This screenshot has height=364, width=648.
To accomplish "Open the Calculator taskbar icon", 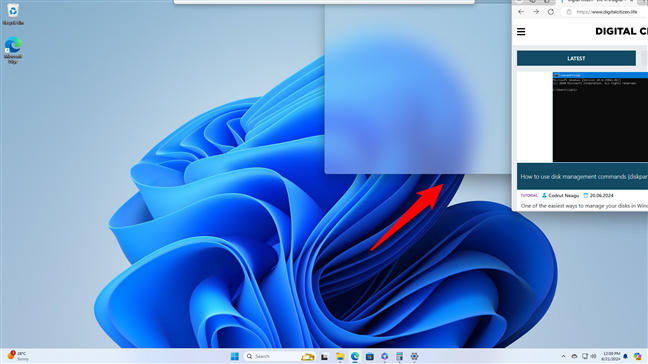I will coord(399,356).
